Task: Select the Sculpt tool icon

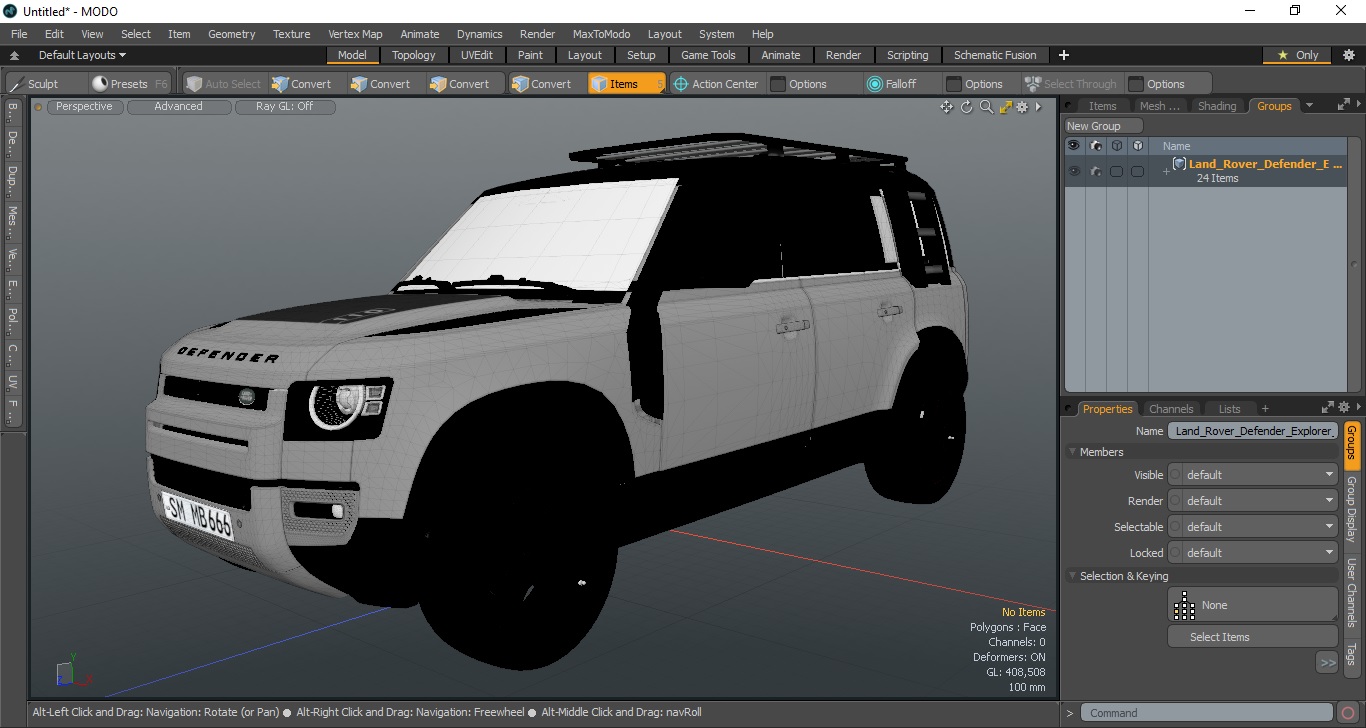Action: click(16, 84)
